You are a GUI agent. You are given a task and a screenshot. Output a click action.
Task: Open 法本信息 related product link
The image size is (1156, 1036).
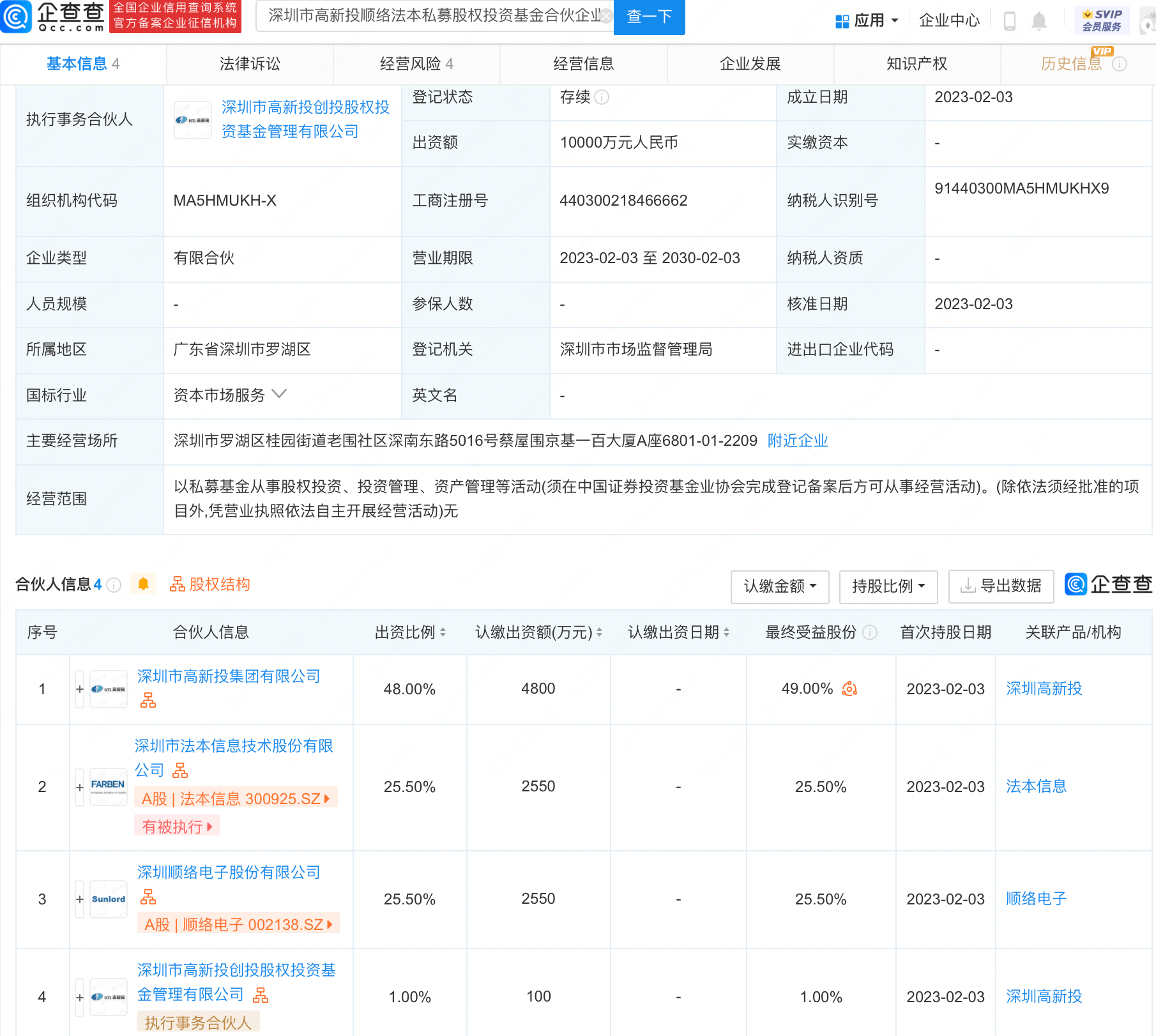coord(1037,786)
